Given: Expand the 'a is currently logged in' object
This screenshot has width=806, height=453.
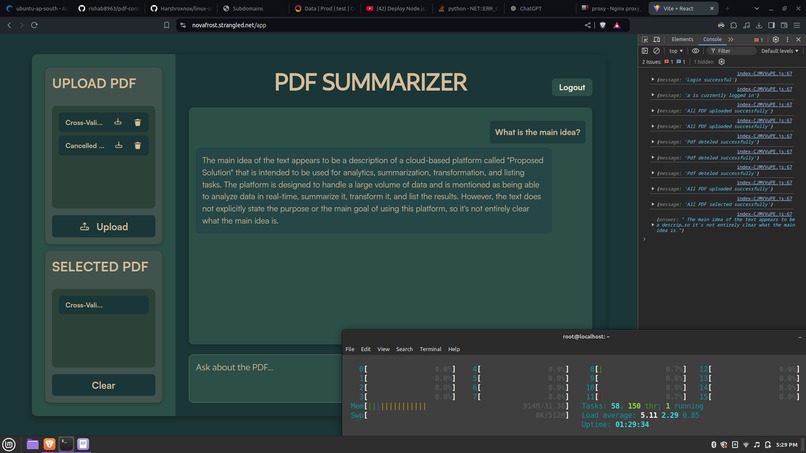Looking at the screenshot, I should tap(653, 95).
